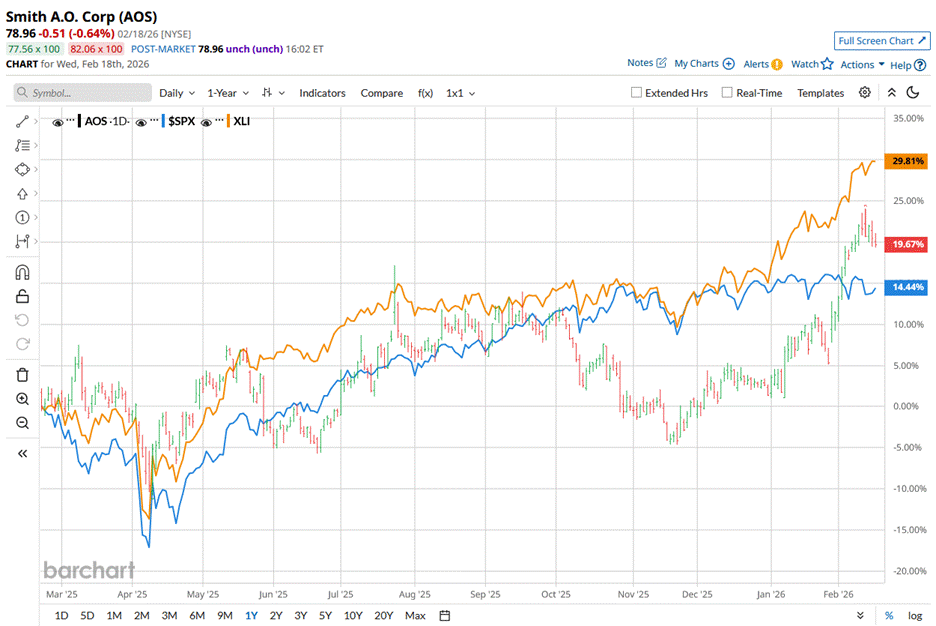Open chart settings gear
The width and height of the screenshot is (936, 626).
(x=865, y=93)
